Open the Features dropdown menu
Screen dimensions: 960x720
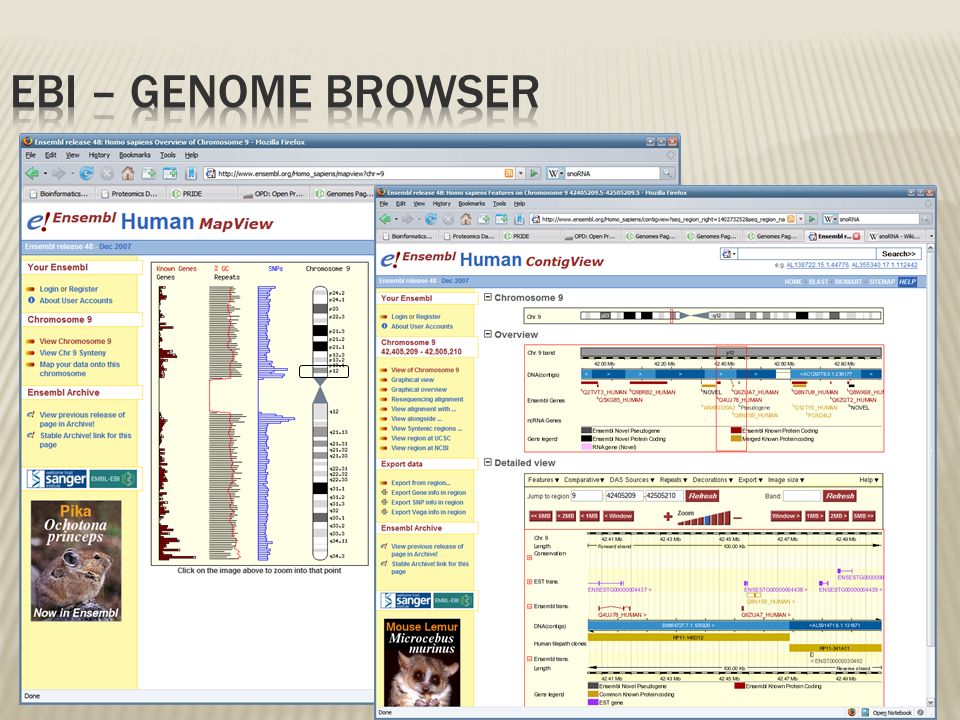pyautogui.click(x=544, y=480)
